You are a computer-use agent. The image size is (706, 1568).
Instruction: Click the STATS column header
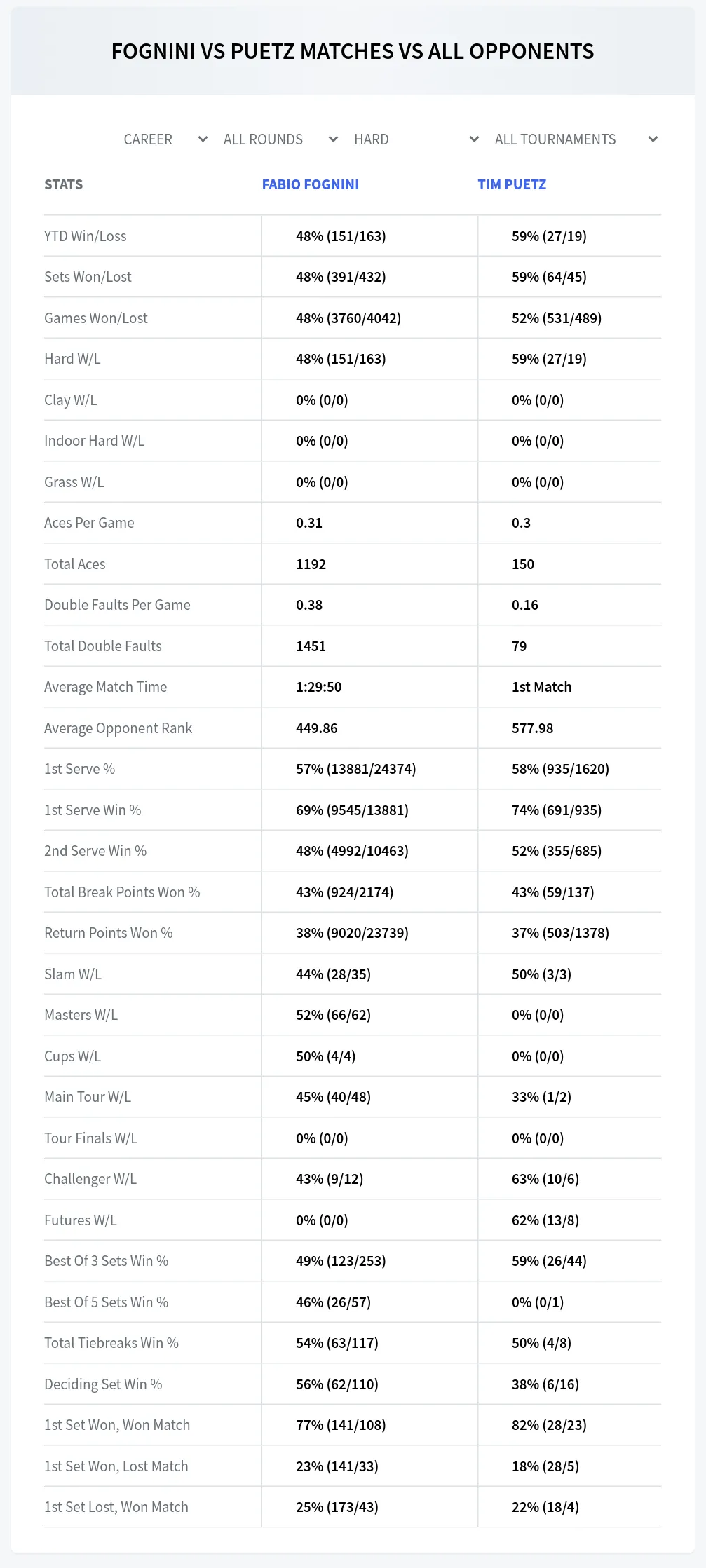tap(63, 184)
